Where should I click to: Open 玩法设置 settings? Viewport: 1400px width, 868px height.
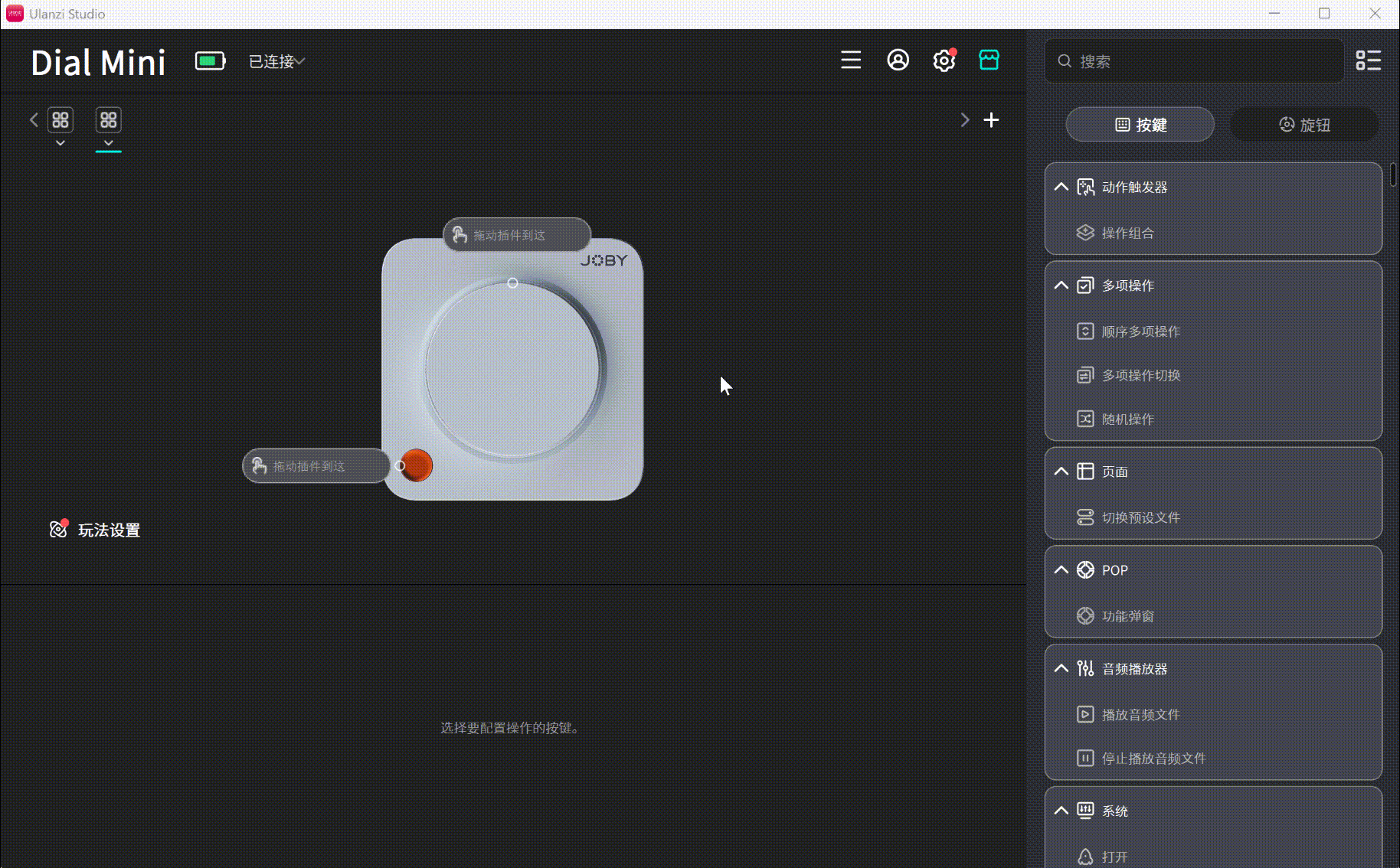point(95,530)
